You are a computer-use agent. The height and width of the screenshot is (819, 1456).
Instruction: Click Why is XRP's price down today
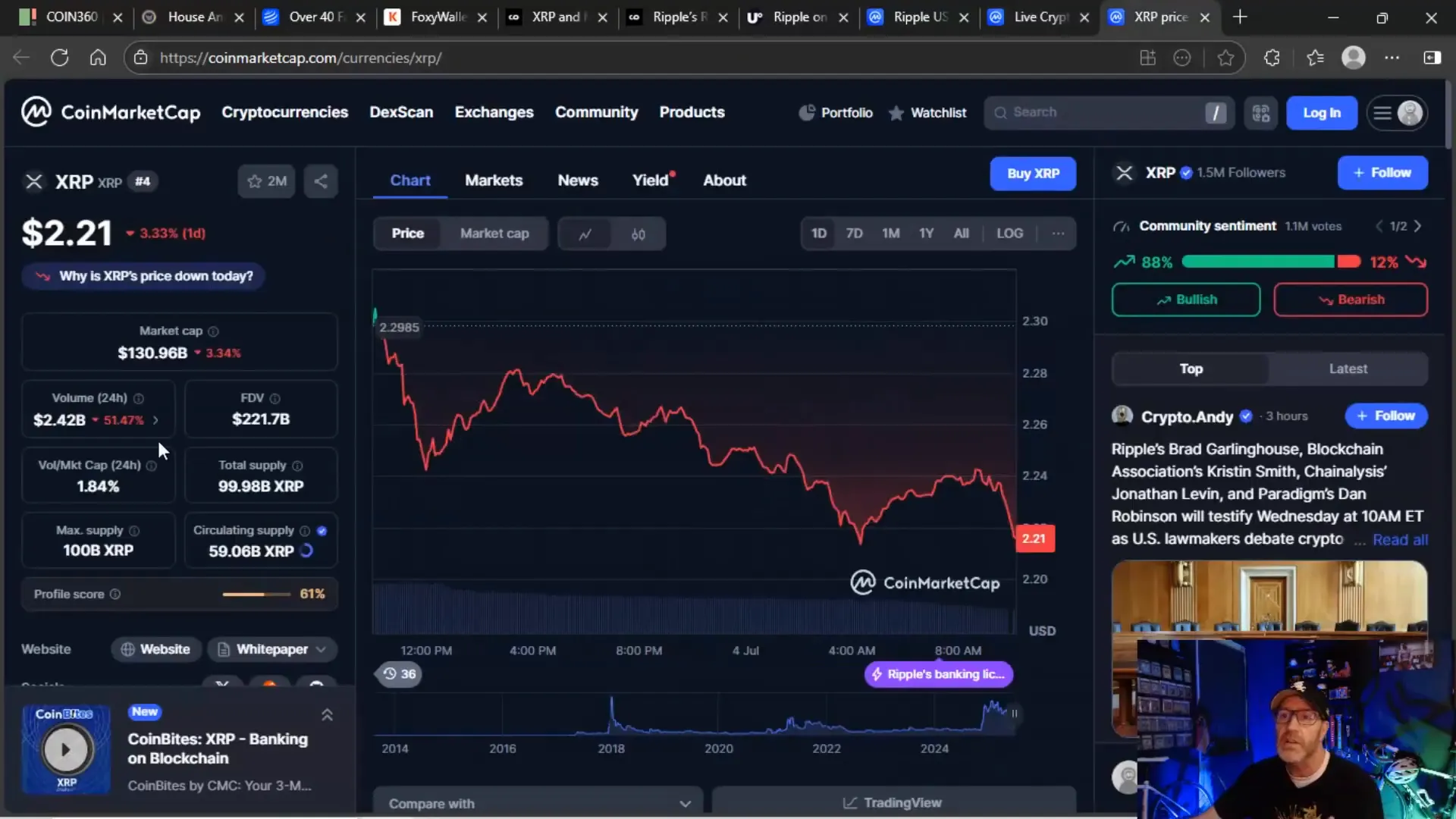[143, 276]
